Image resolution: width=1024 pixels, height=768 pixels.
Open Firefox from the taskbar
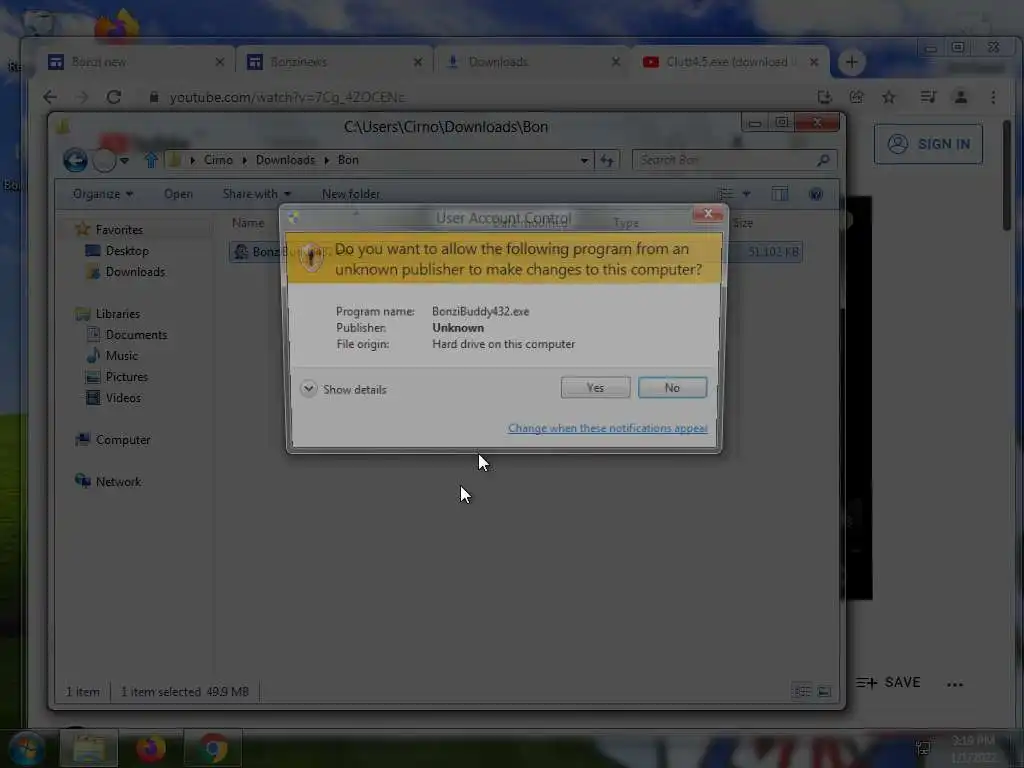[x=150, y=748]
